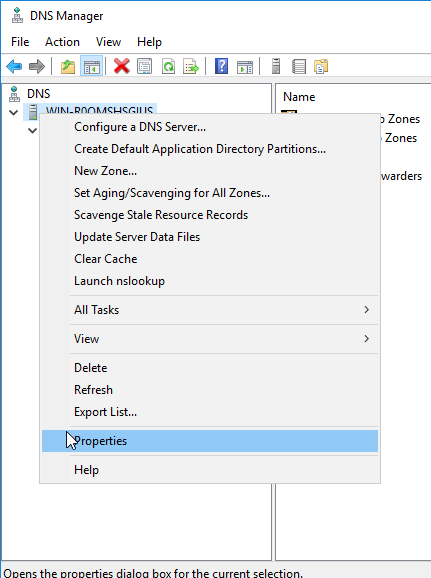
Task: Select the Forwarders entry in right pane
Action: click(401, 176)
